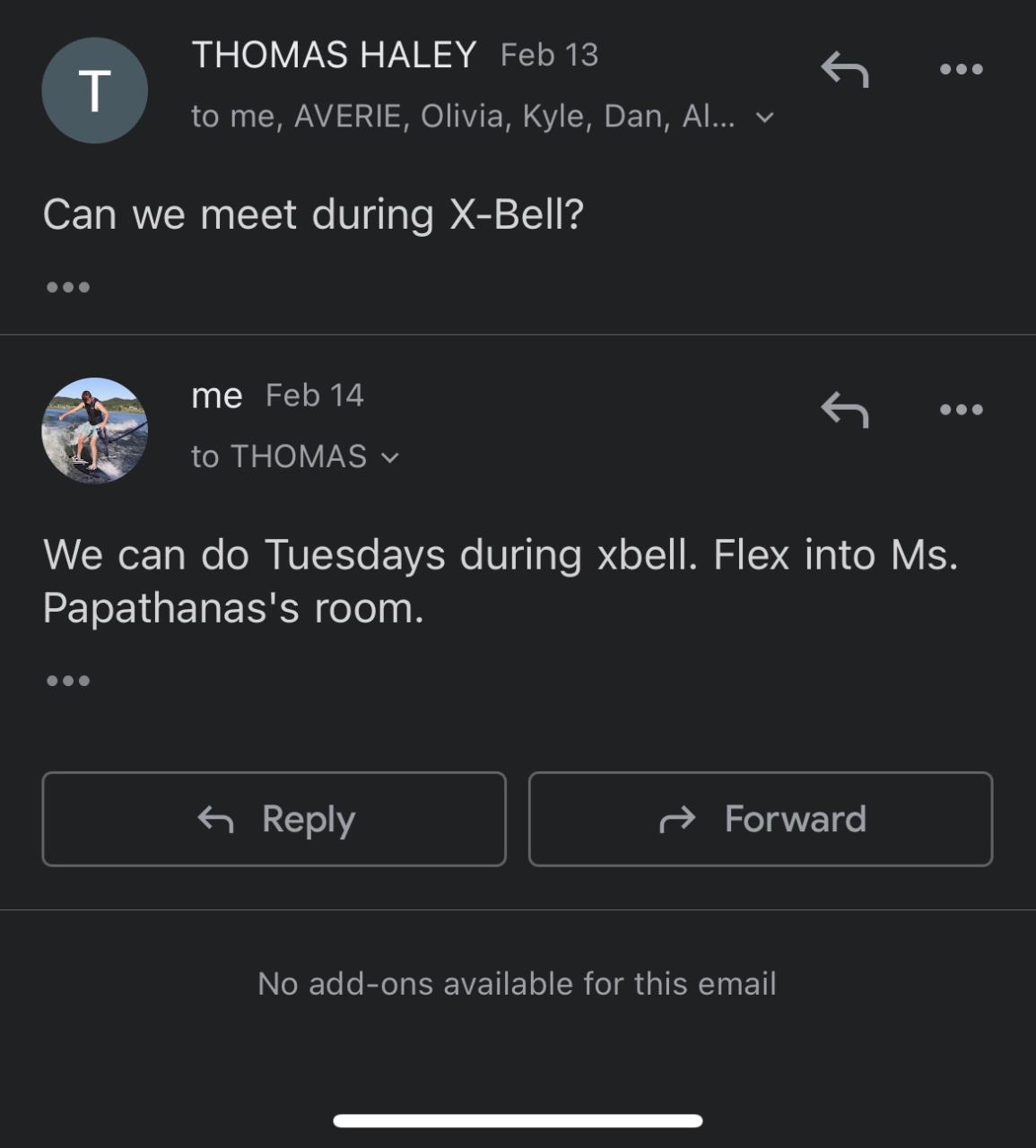The image size is (1036, 1148).
Task: Tap the "We can do Tuesdays during xbell" message
Action: (x=500, y=581)
